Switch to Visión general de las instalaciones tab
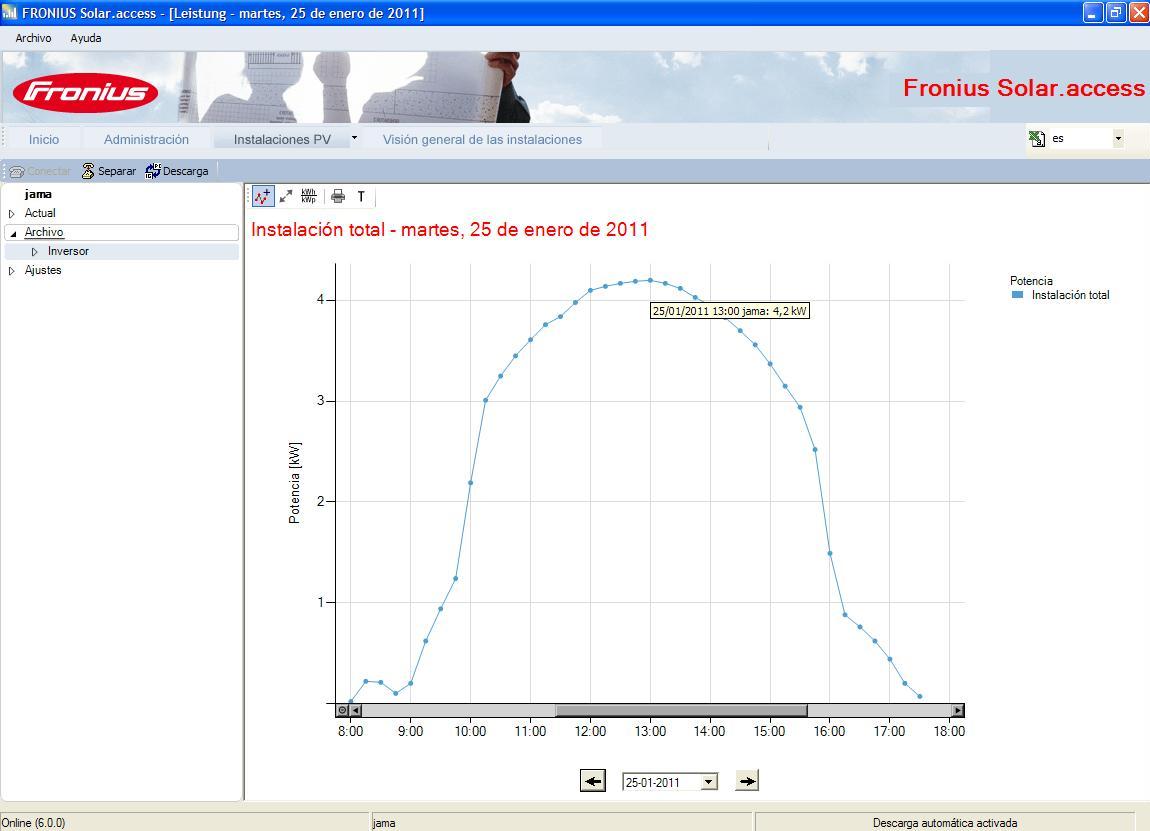Image resolution: width=1150 pixels, height=831 pixels. (482, 139)
